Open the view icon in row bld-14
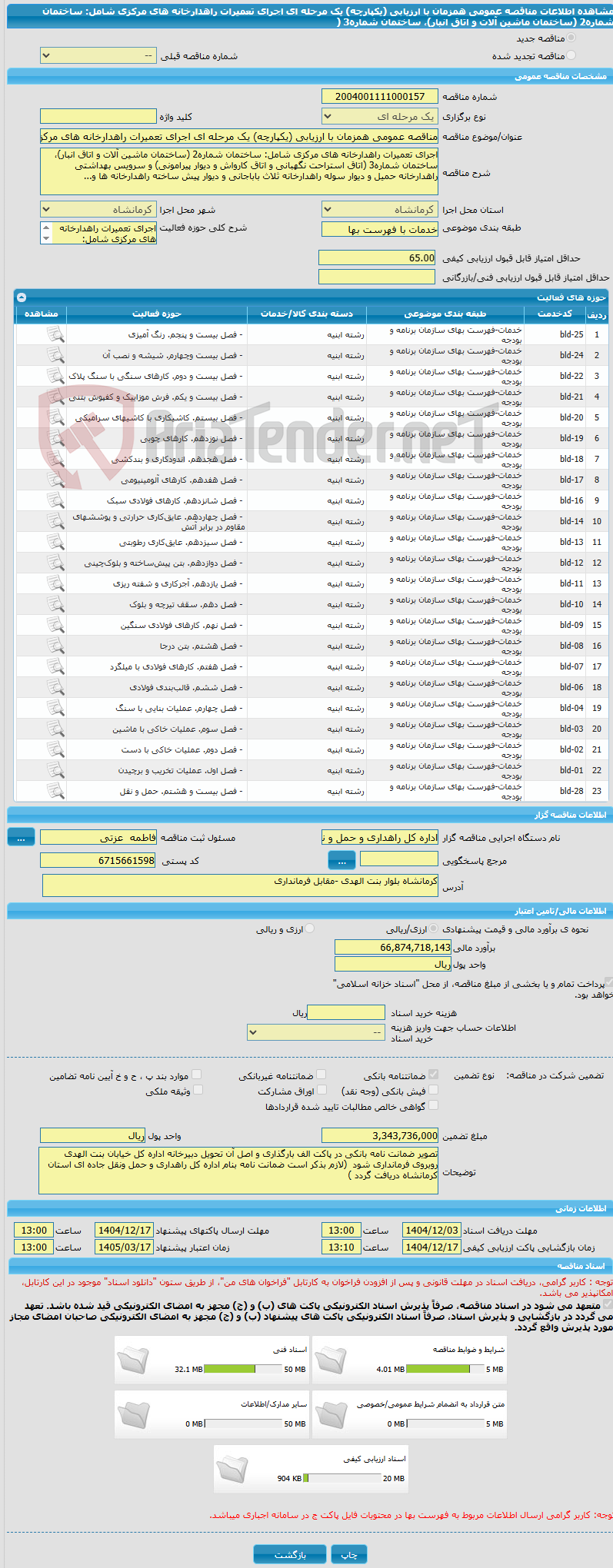613x1568 pixels. click(x=55, y=521)
